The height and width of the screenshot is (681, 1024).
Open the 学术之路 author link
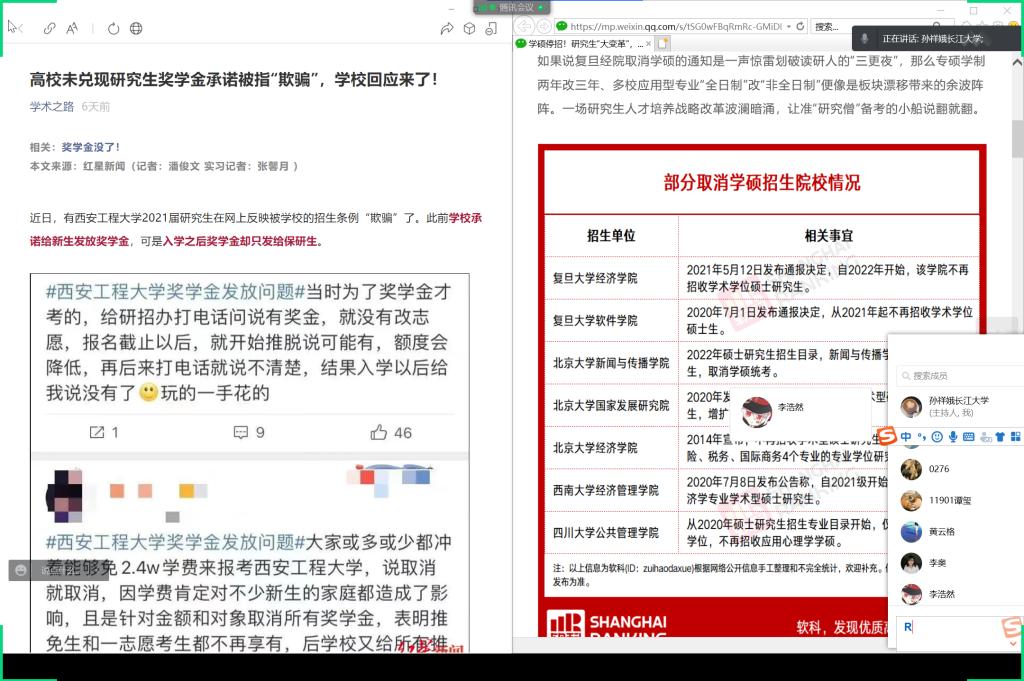[52, 107]
